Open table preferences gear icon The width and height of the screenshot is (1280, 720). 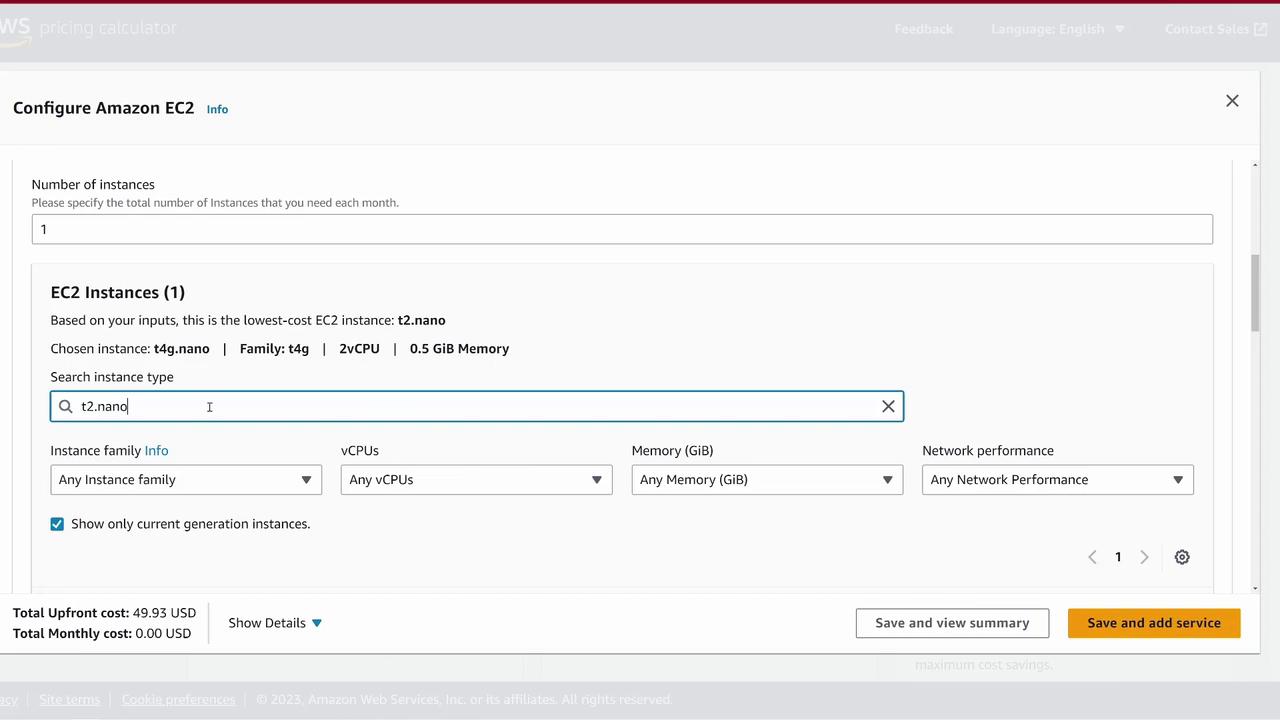[x=1182, y=557]
